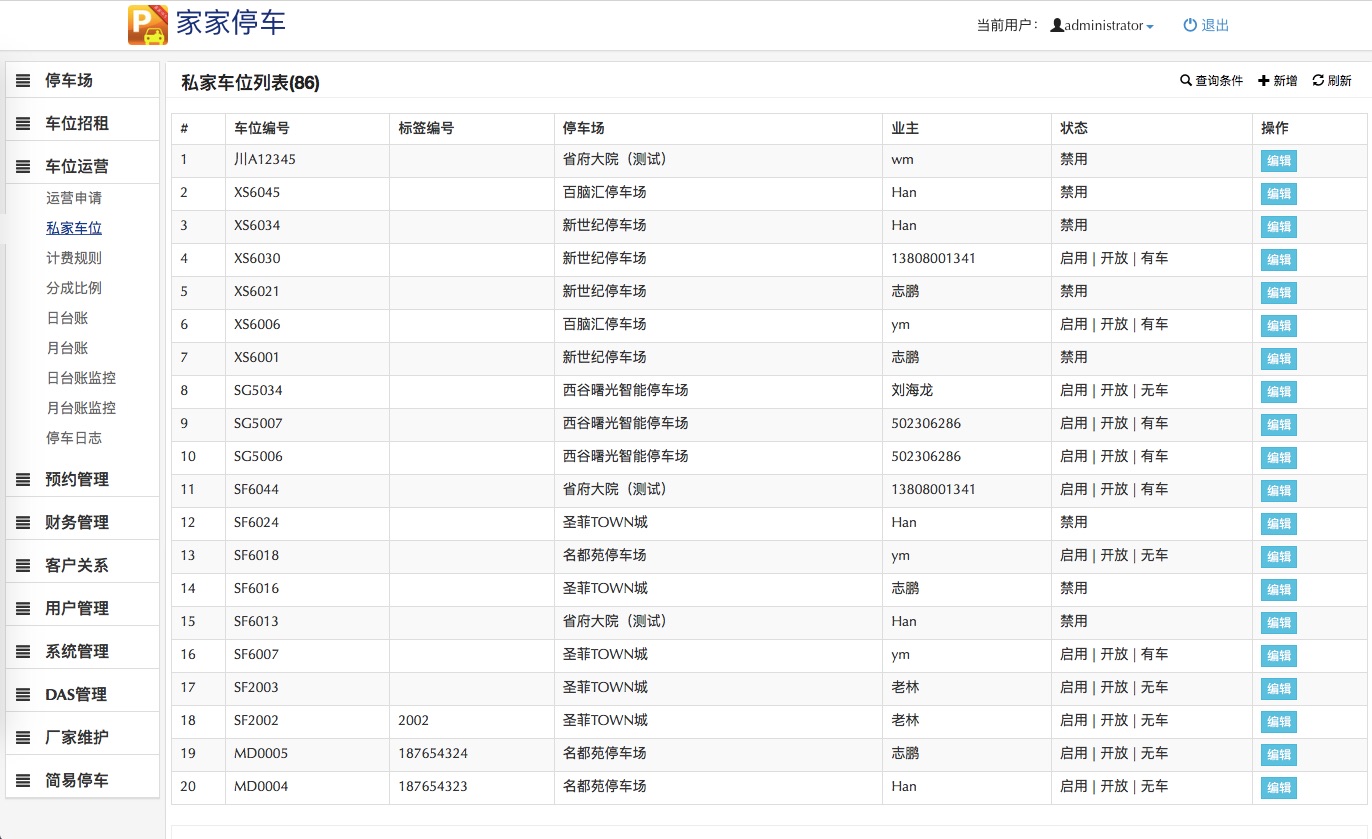
Task: Open the administrator dropdown caret
Action: pos(1150,27)
